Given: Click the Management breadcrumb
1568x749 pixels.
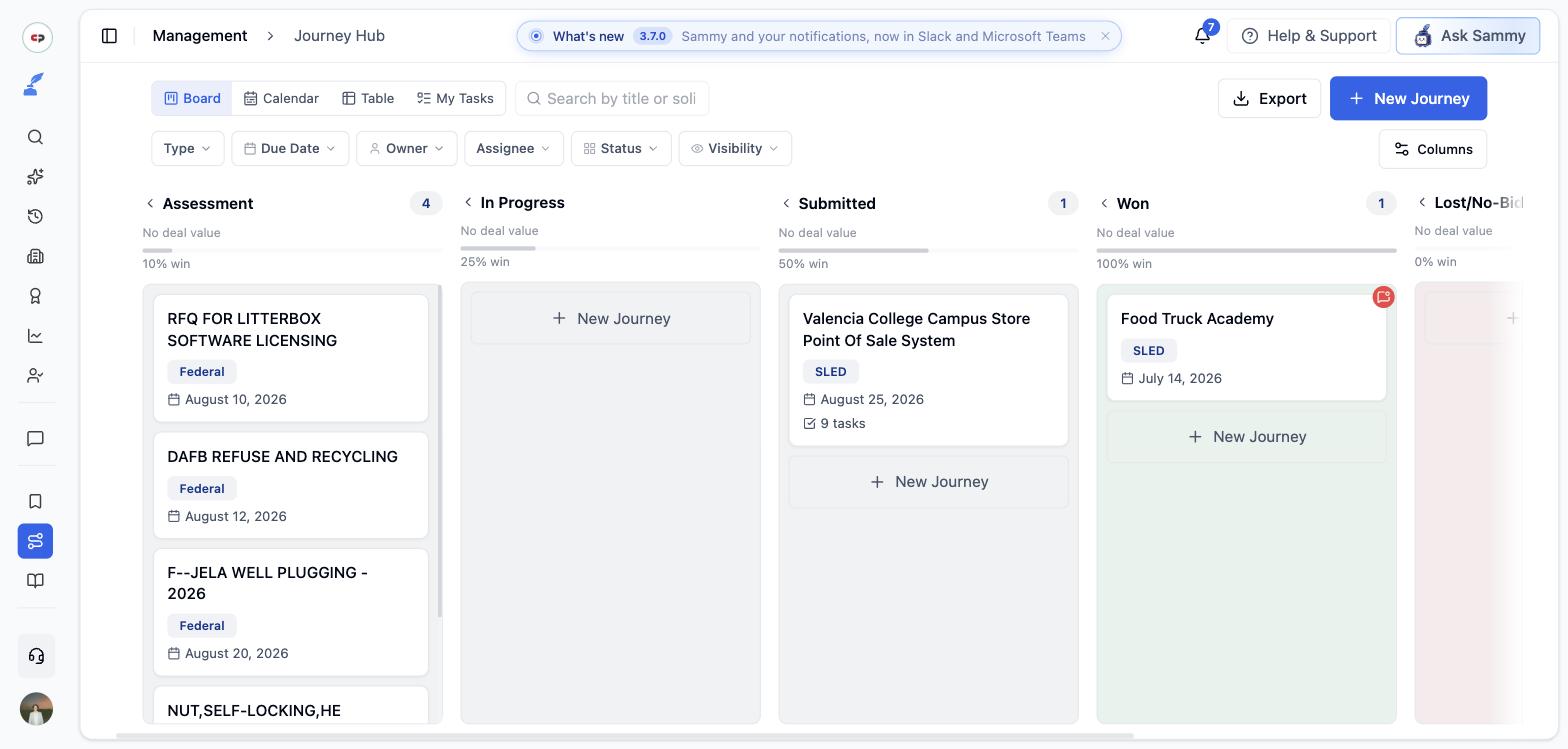Looking at the screenshot, I should point(200,36).
